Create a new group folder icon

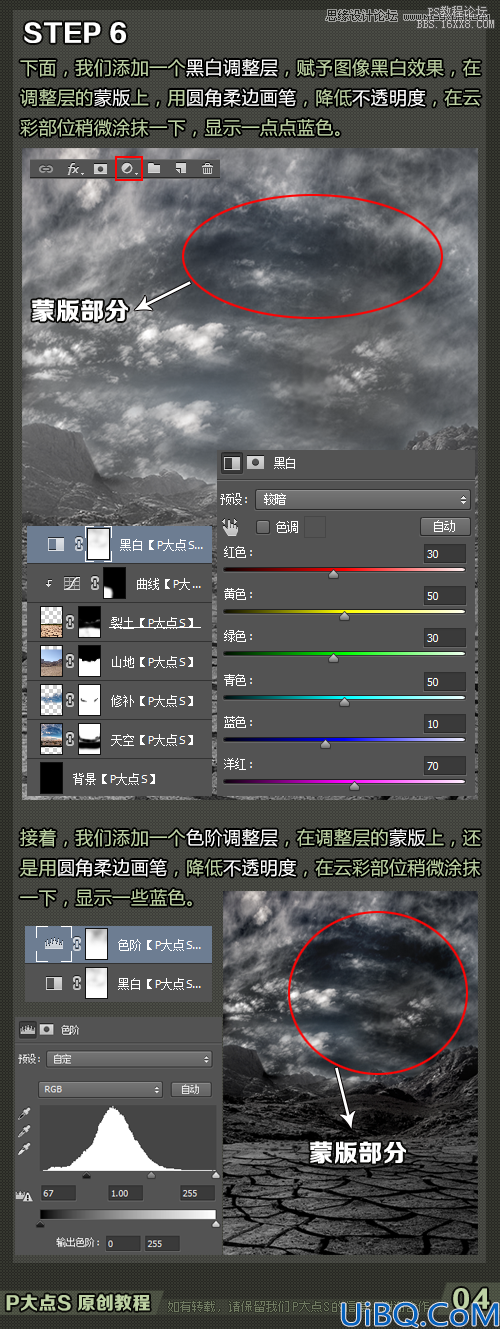point(154,169)
